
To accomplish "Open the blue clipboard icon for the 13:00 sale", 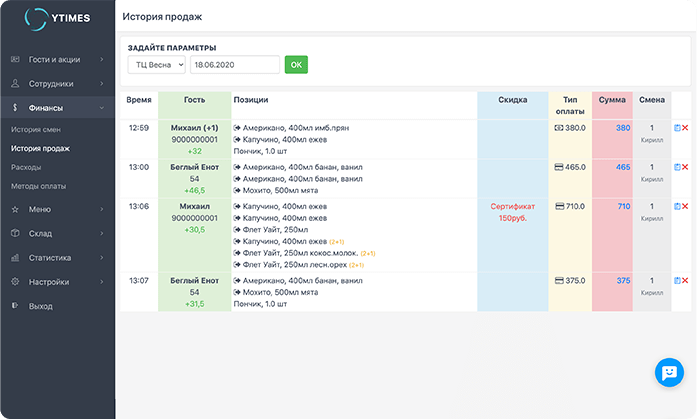I will coord(677,167).
